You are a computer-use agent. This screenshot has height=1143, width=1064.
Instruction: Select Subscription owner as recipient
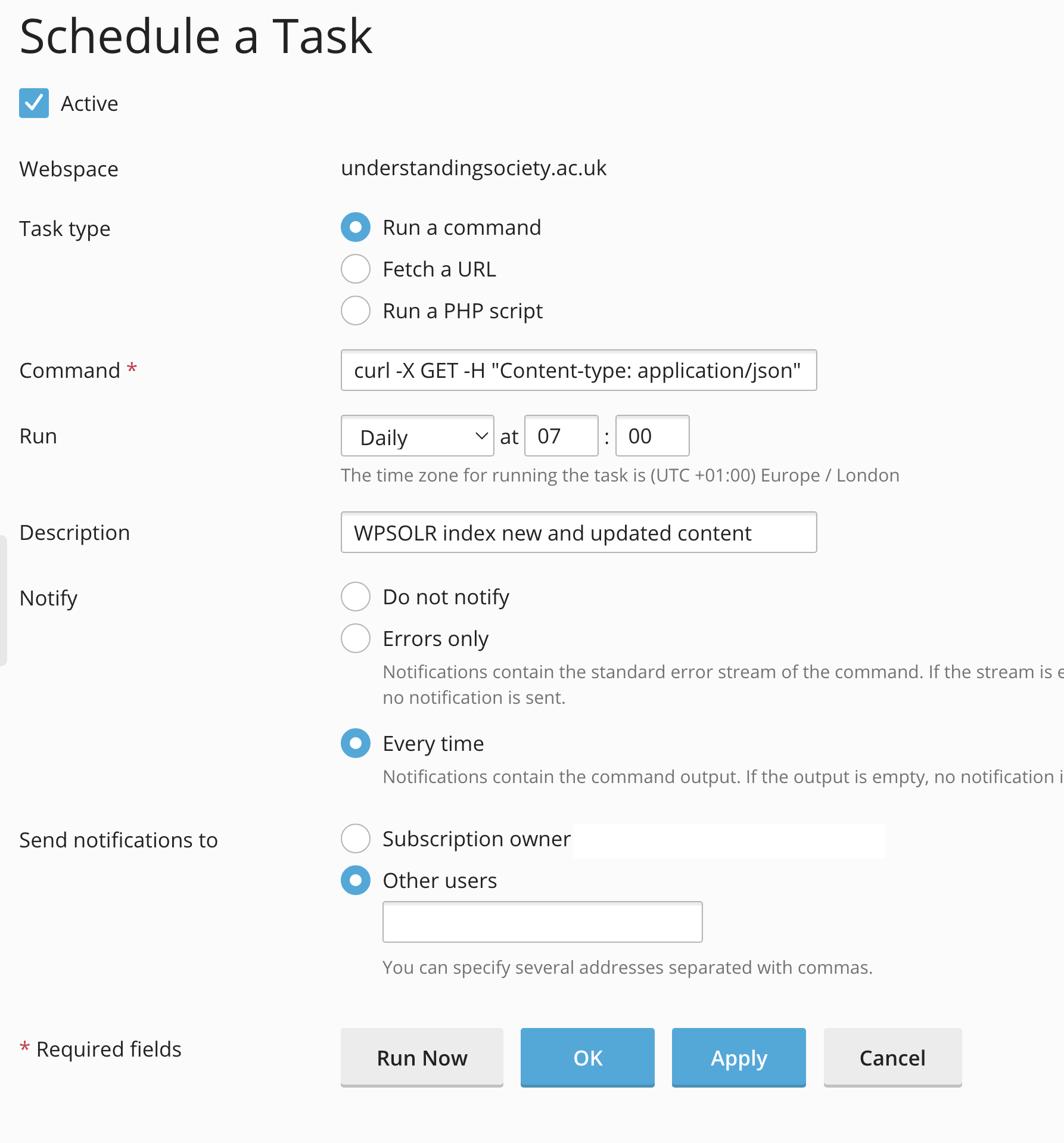[356, 838]
